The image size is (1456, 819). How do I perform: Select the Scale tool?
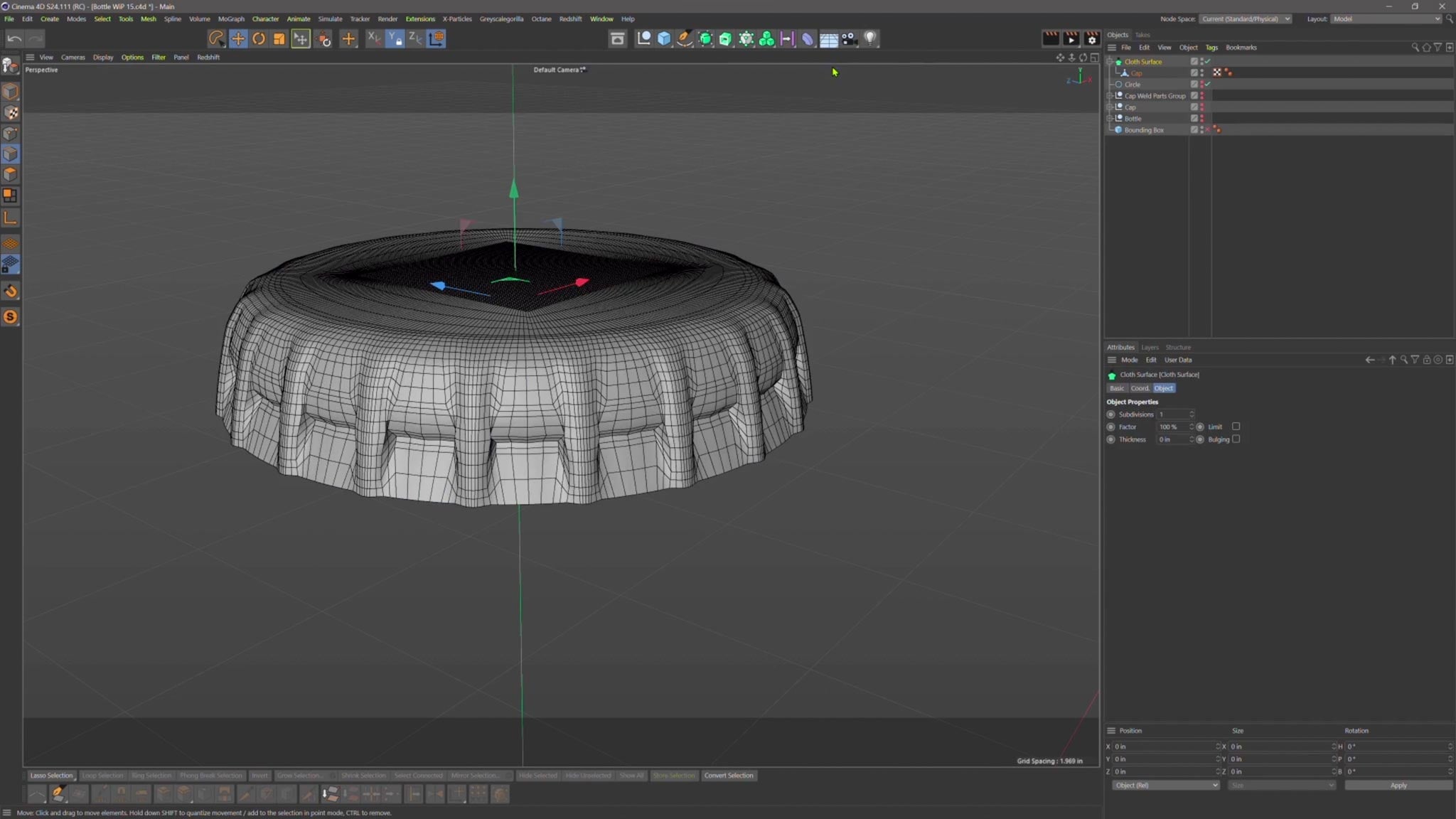click(x=279, y=38)
